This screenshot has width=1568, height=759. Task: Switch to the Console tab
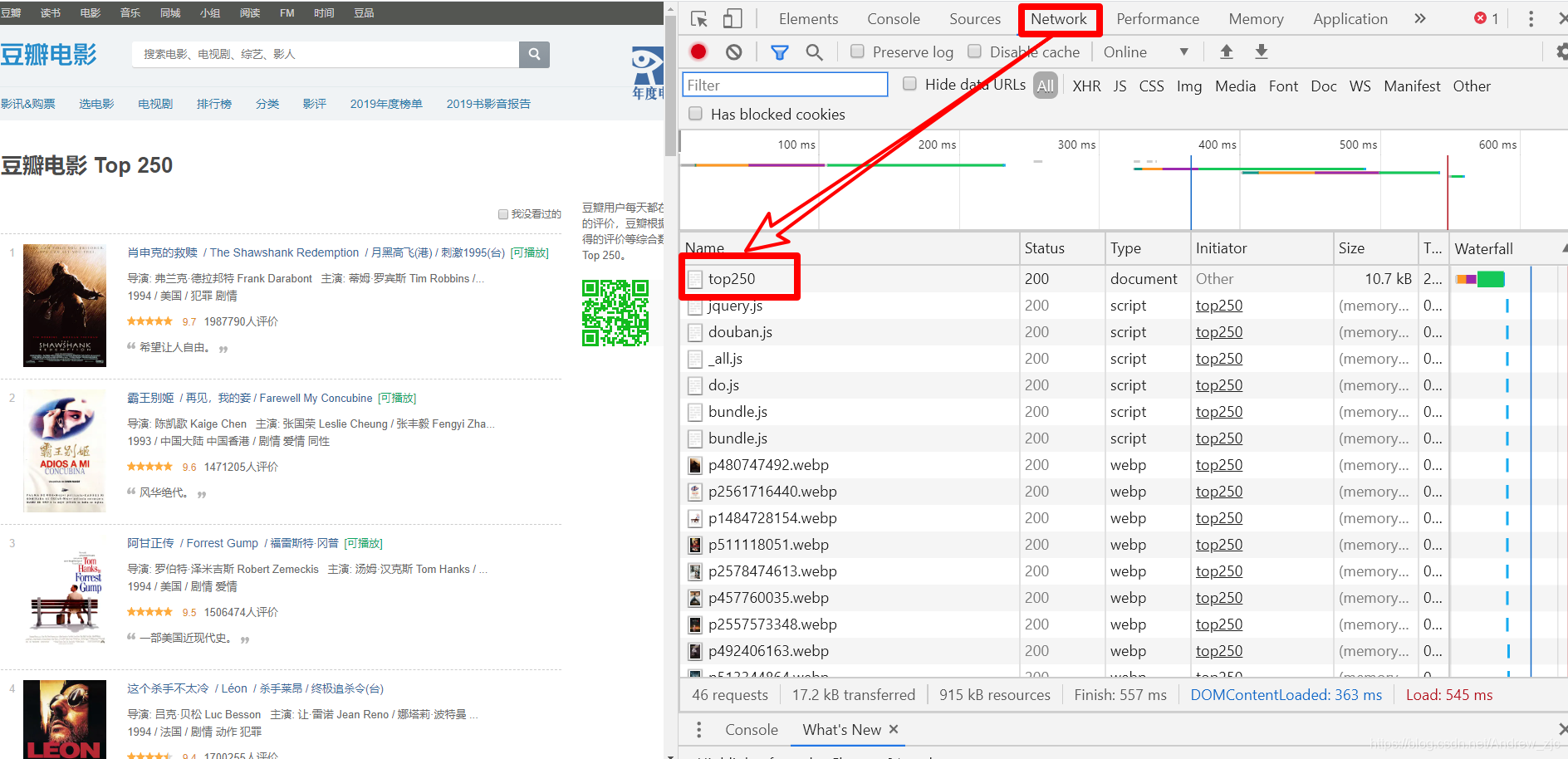pyautogui.click(x=894, y=19)
